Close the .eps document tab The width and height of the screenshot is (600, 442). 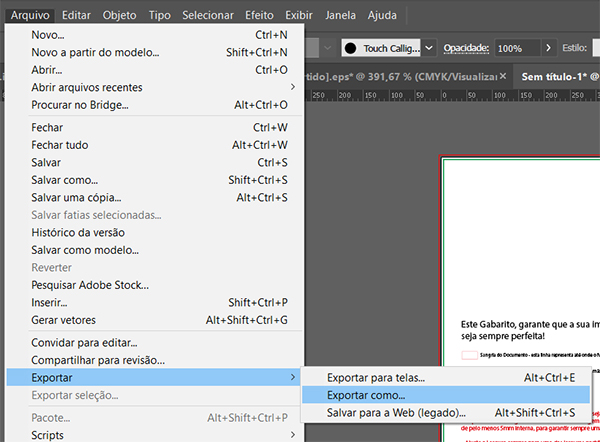tap(503, 77)
